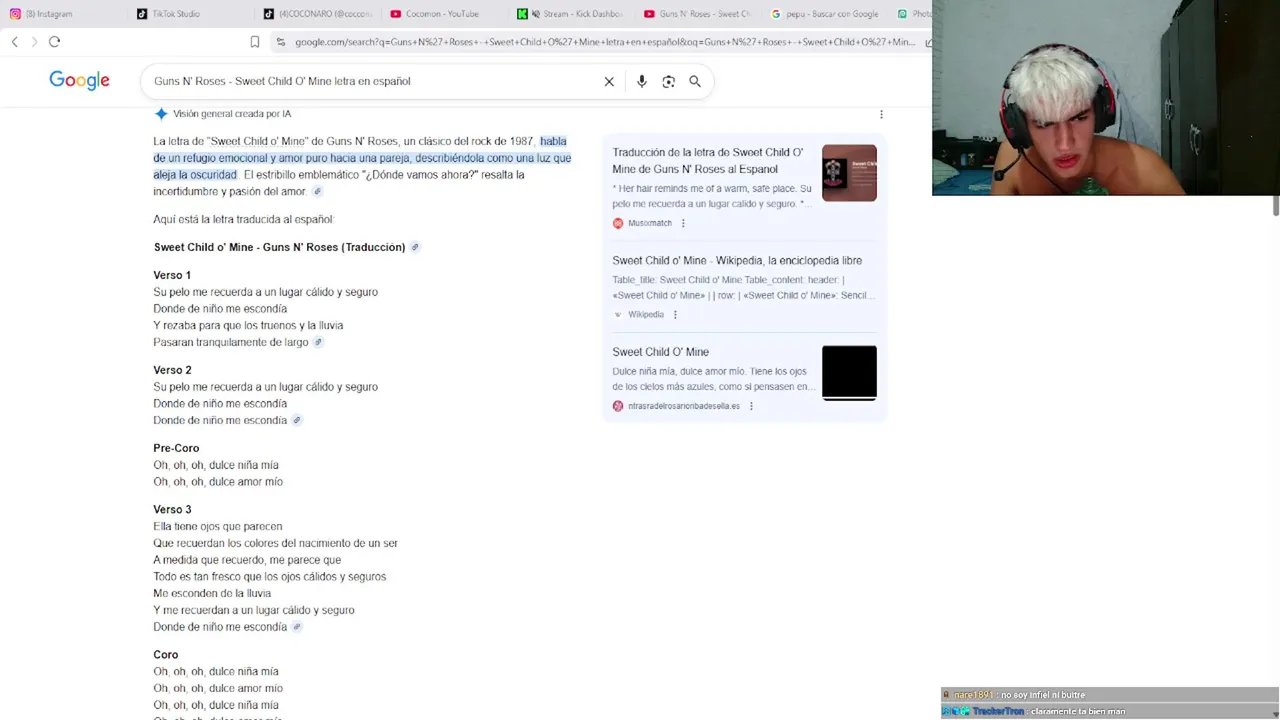Image resolution: width=1280 pixels, height=720 pixels.
Task: Click 'Todo es tan fresco' lyric line
Action: [x=270, y=577]
